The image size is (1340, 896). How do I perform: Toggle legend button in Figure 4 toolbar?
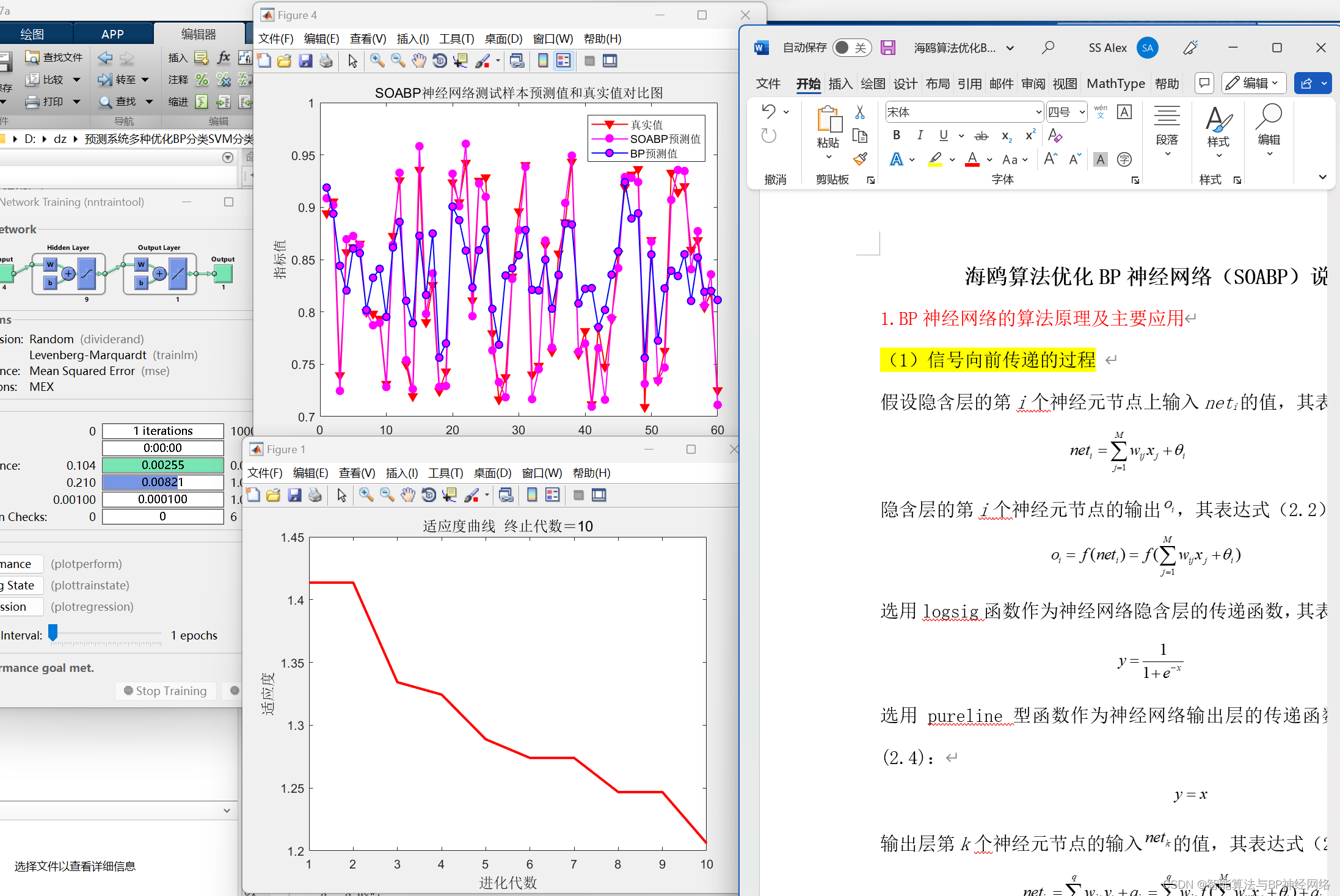[x=563, y=60]
